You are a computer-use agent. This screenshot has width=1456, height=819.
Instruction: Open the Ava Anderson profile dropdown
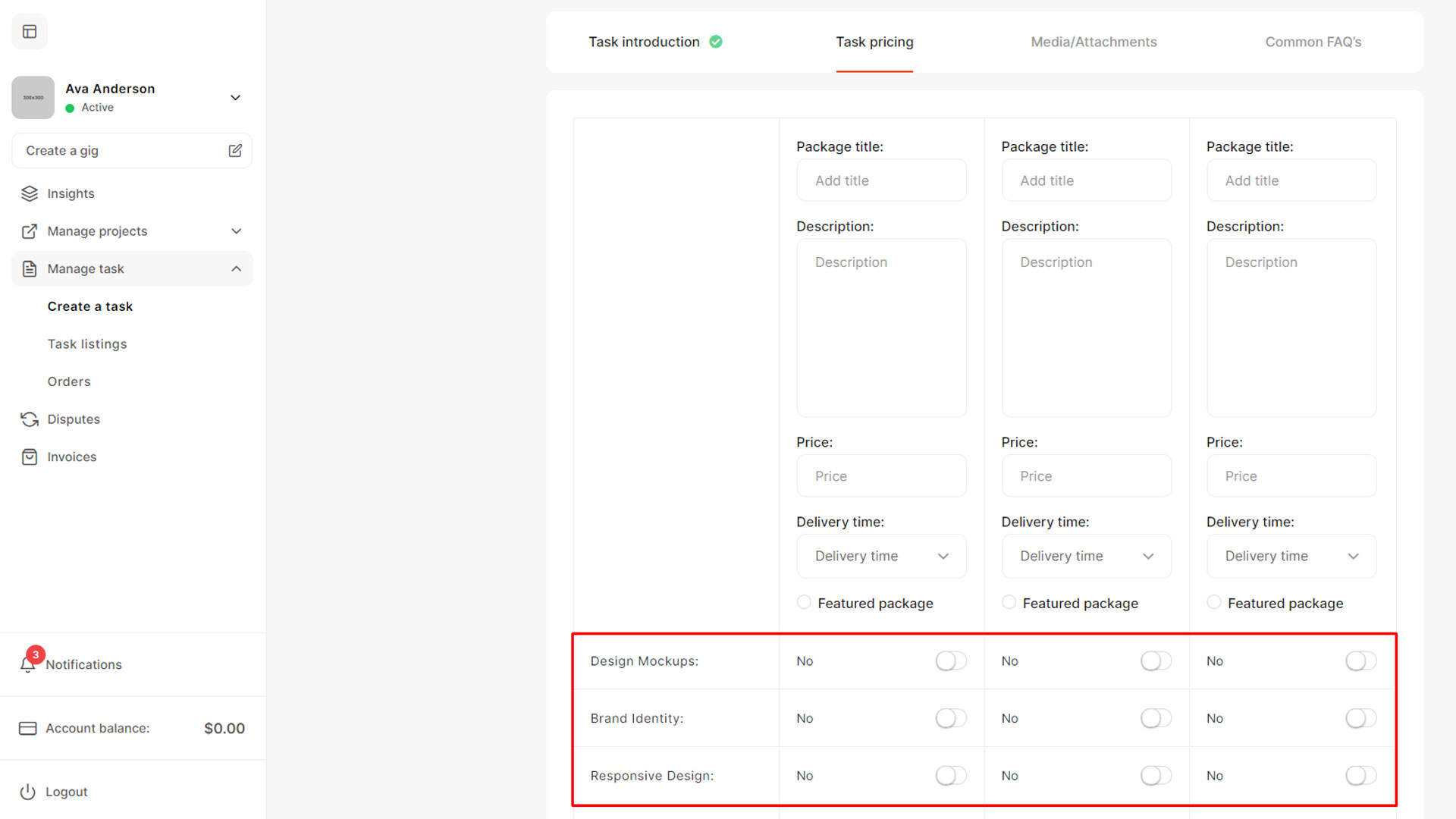(235, 98)
